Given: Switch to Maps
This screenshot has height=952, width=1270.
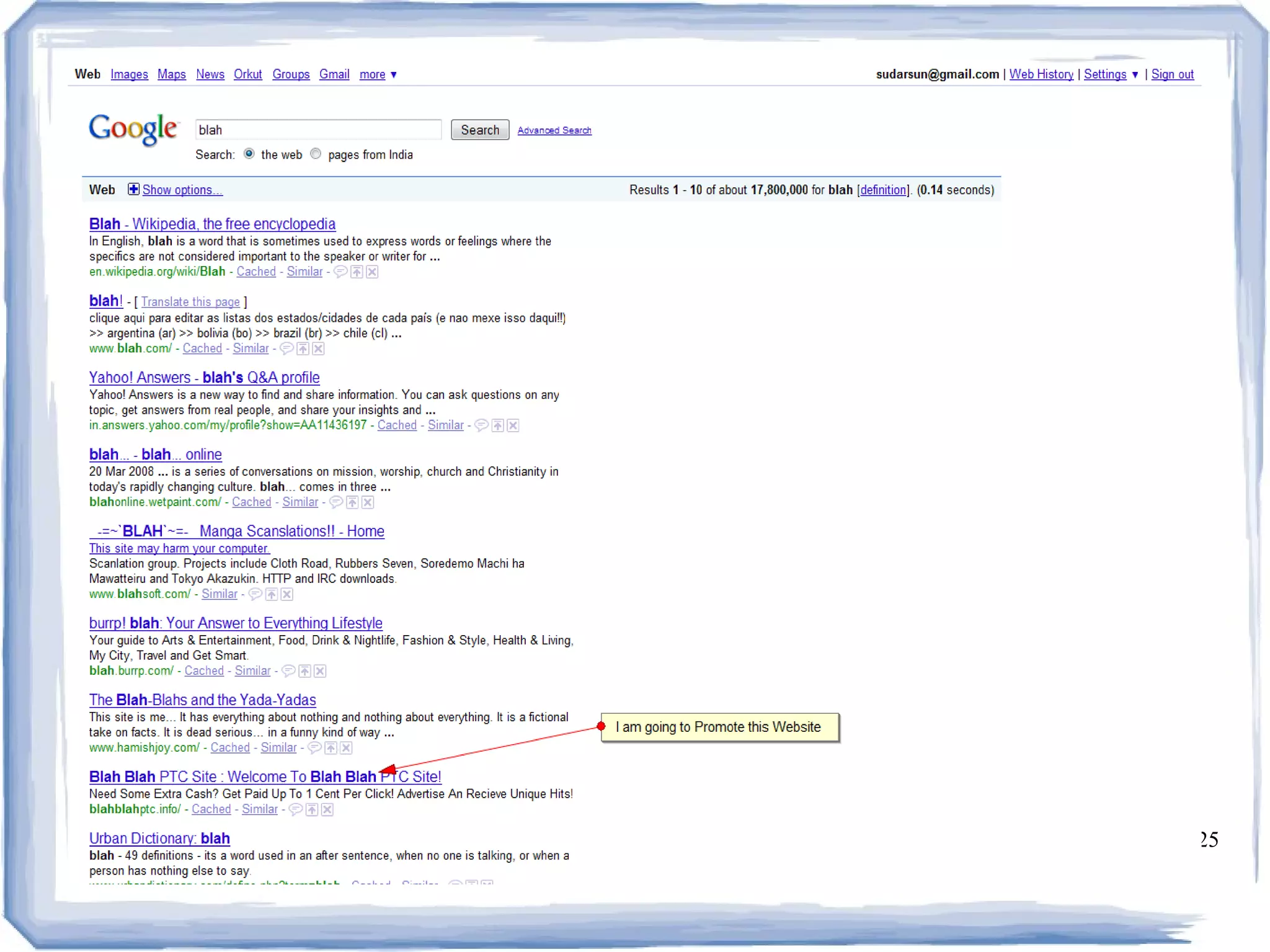Looking at the screenshot, I should coord(172,74).
